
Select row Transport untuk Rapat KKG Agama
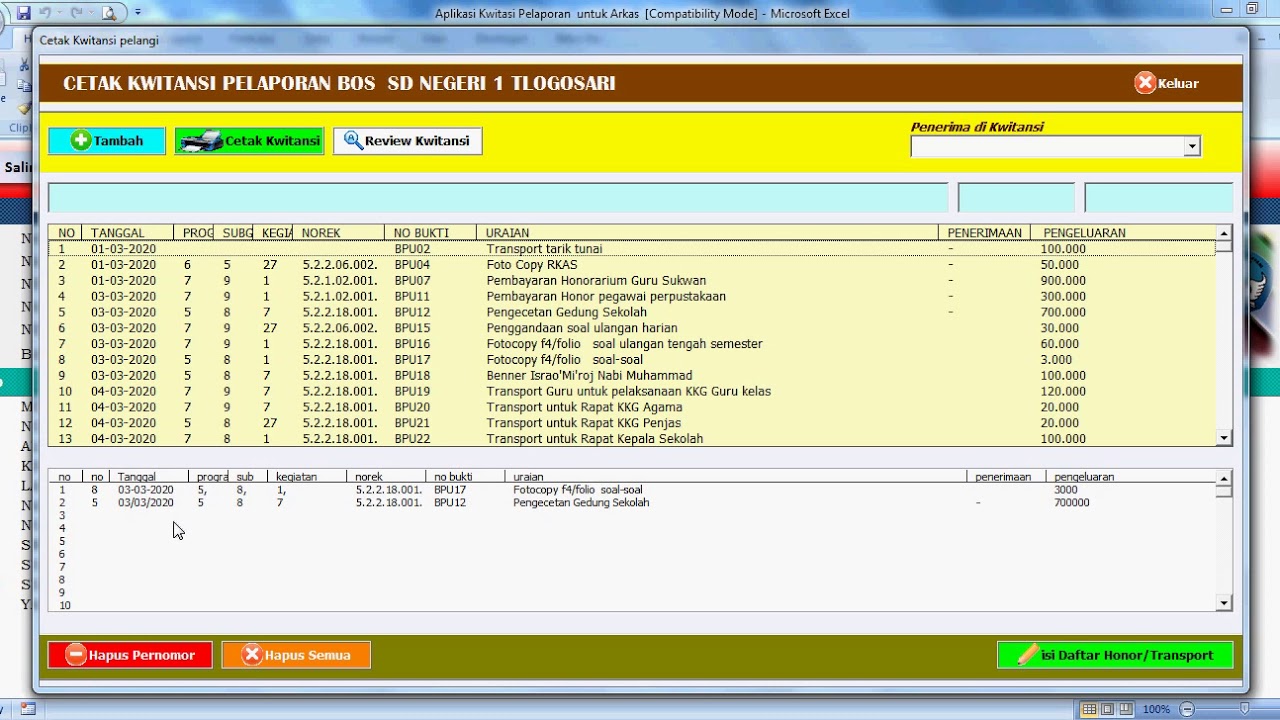(632, 407)
